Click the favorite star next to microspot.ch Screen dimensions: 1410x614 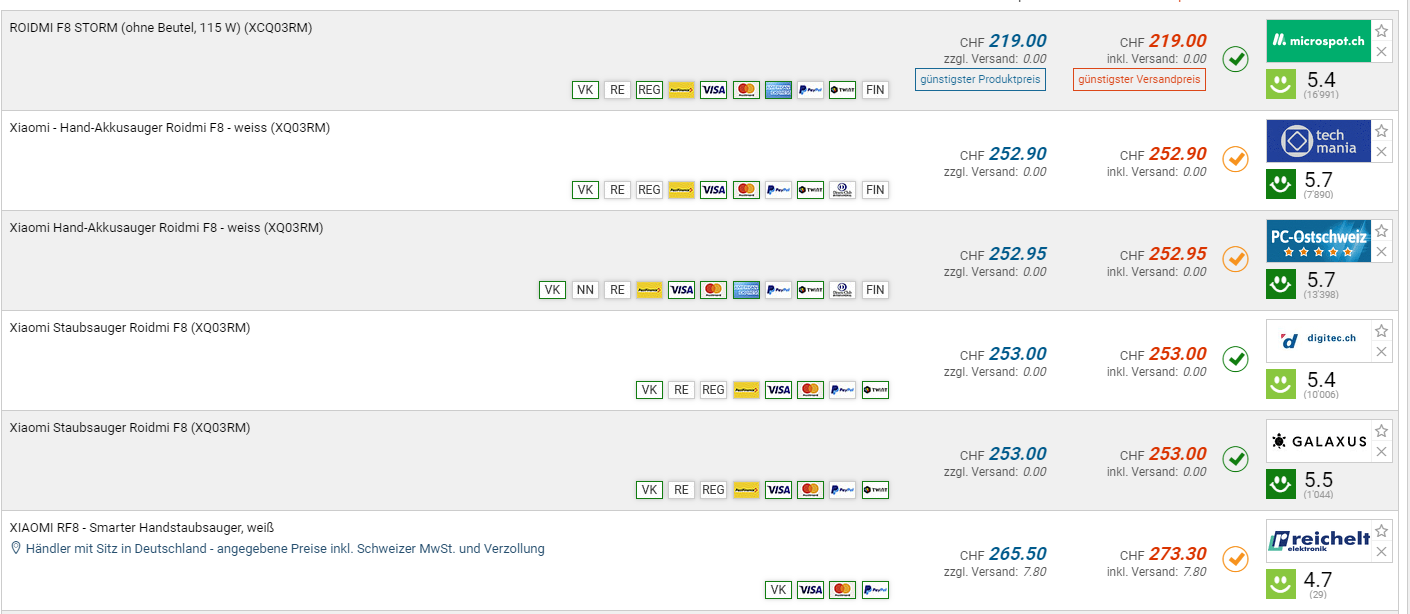(x=1381, y=31)
